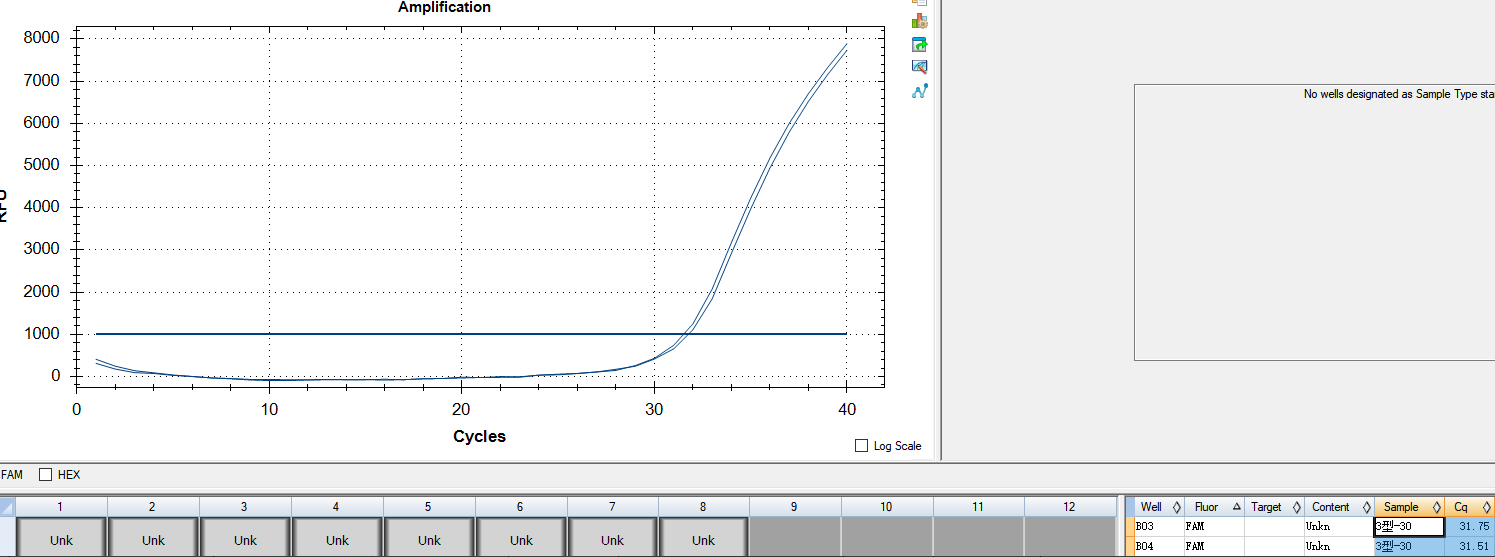The height and width of the screenshot is (557, 1495).
Task: Click the baseline threshold curve icon
Action: [x=920, y=91]
